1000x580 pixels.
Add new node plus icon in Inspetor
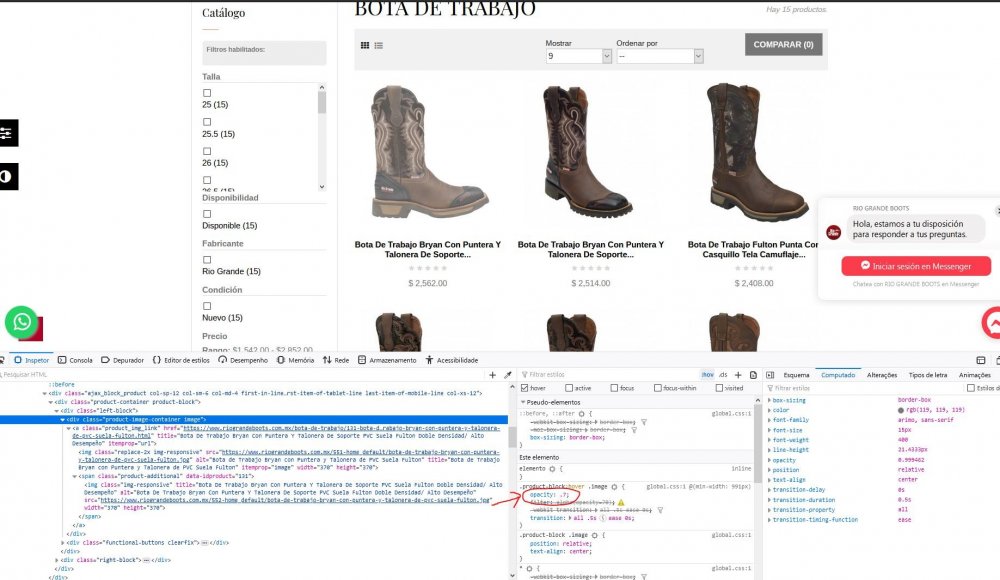(492, 375)
